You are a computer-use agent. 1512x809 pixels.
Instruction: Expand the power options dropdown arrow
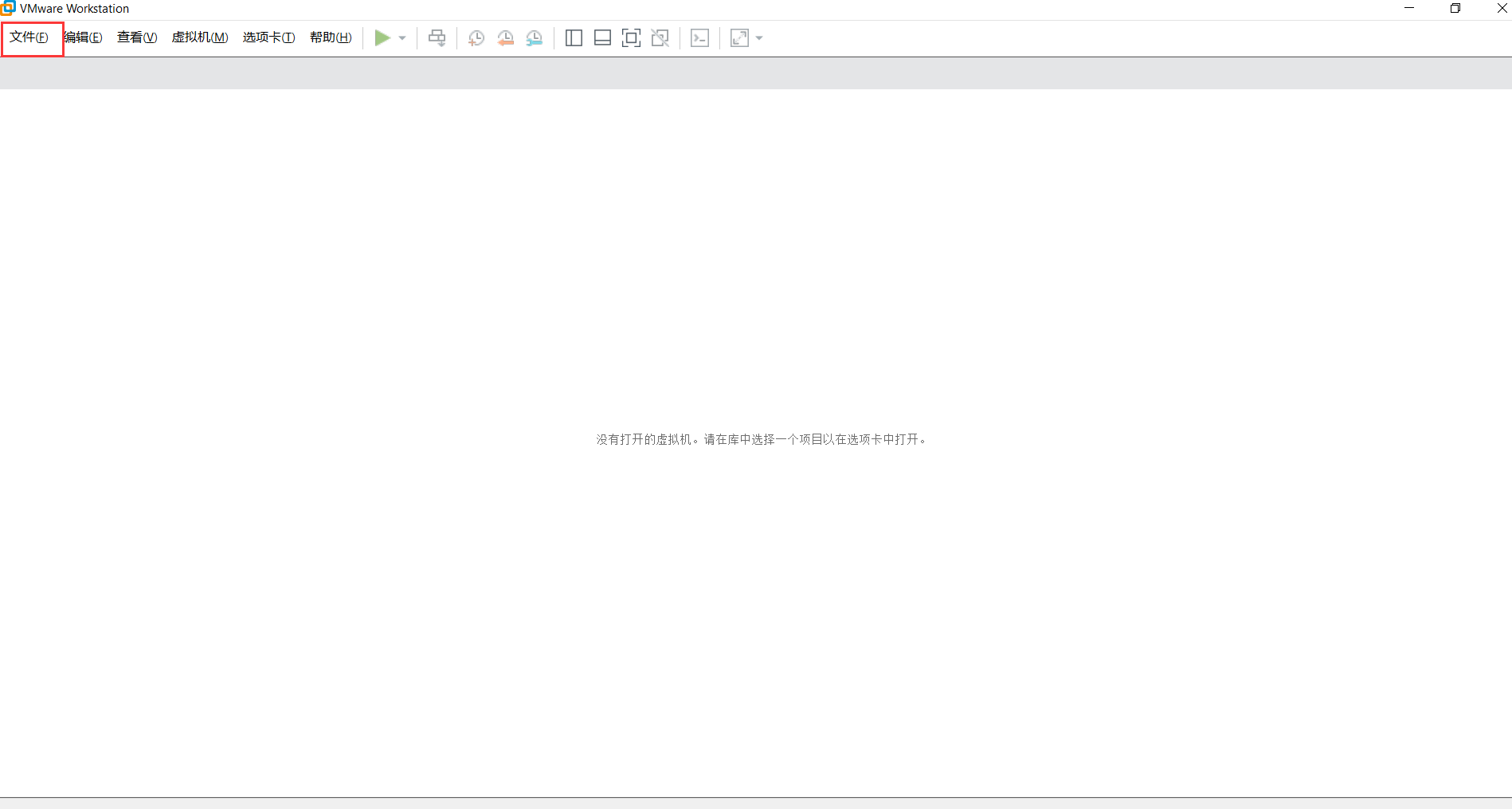[402, 38]
